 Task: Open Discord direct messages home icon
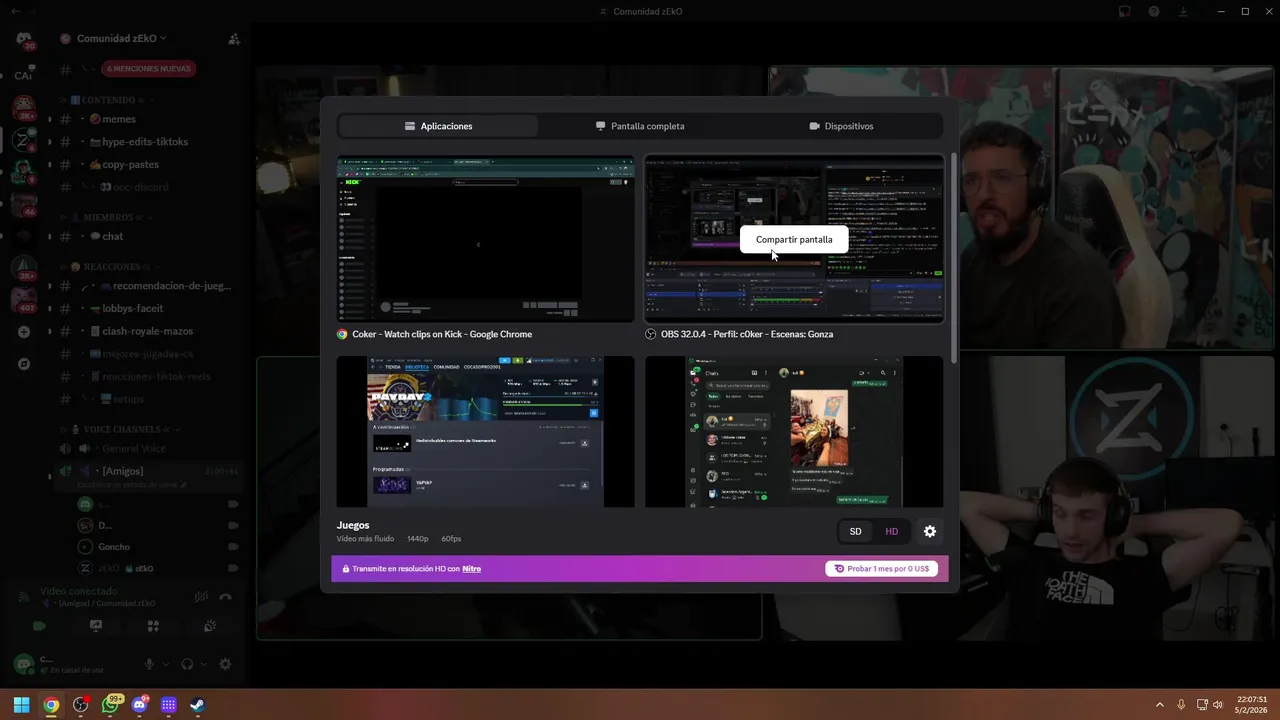(x=24, y=39)
